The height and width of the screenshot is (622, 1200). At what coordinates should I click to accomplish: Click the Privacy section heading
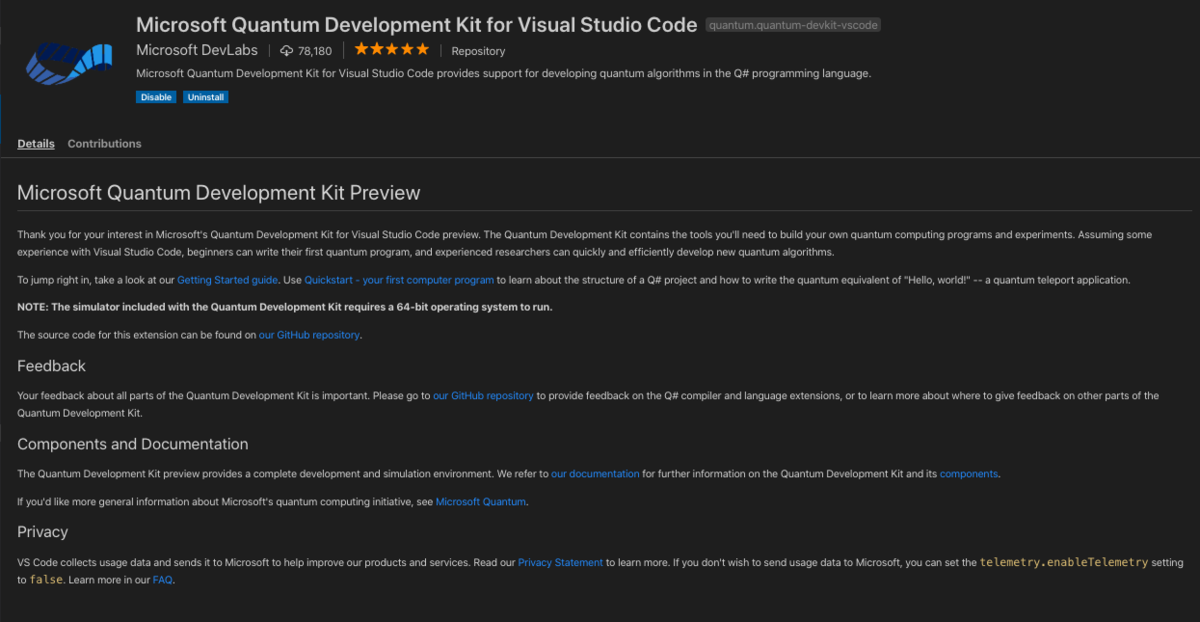[x=43, y=532]
